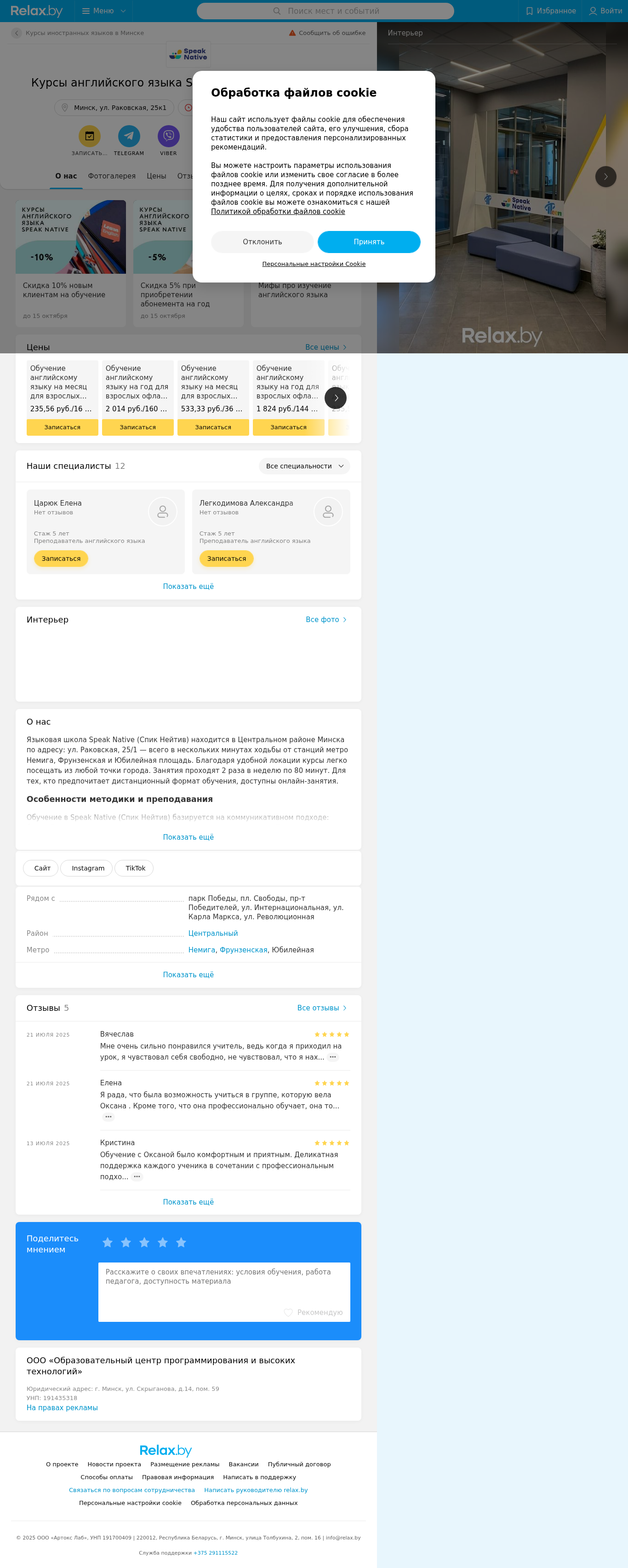Decline cookies with Отклонить
The height and width of the screenshot is (1568, 628).
point(263,242)
